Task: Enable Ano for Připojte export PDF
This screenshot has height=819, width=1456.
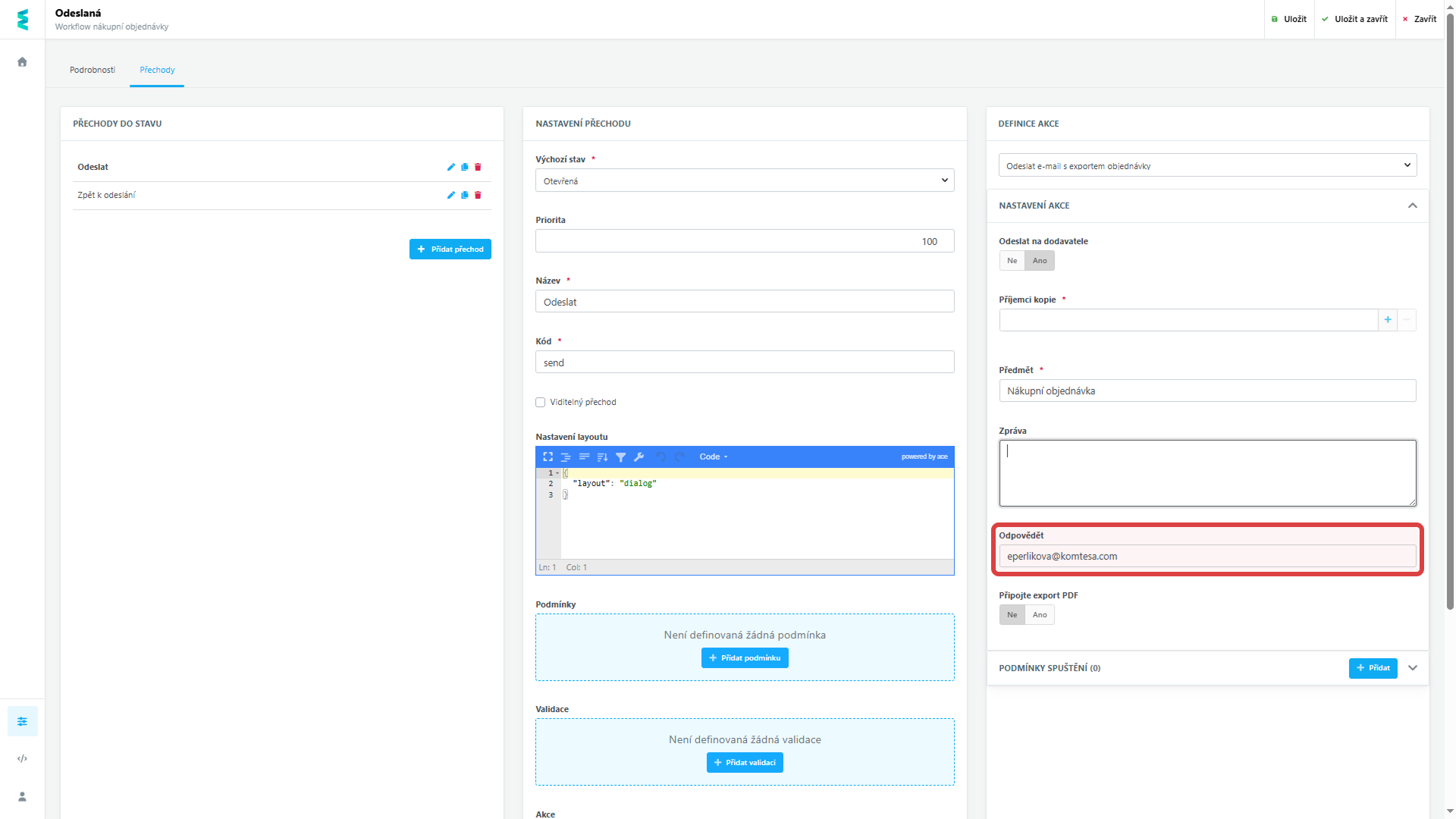Action: [x=1039, y=614]
